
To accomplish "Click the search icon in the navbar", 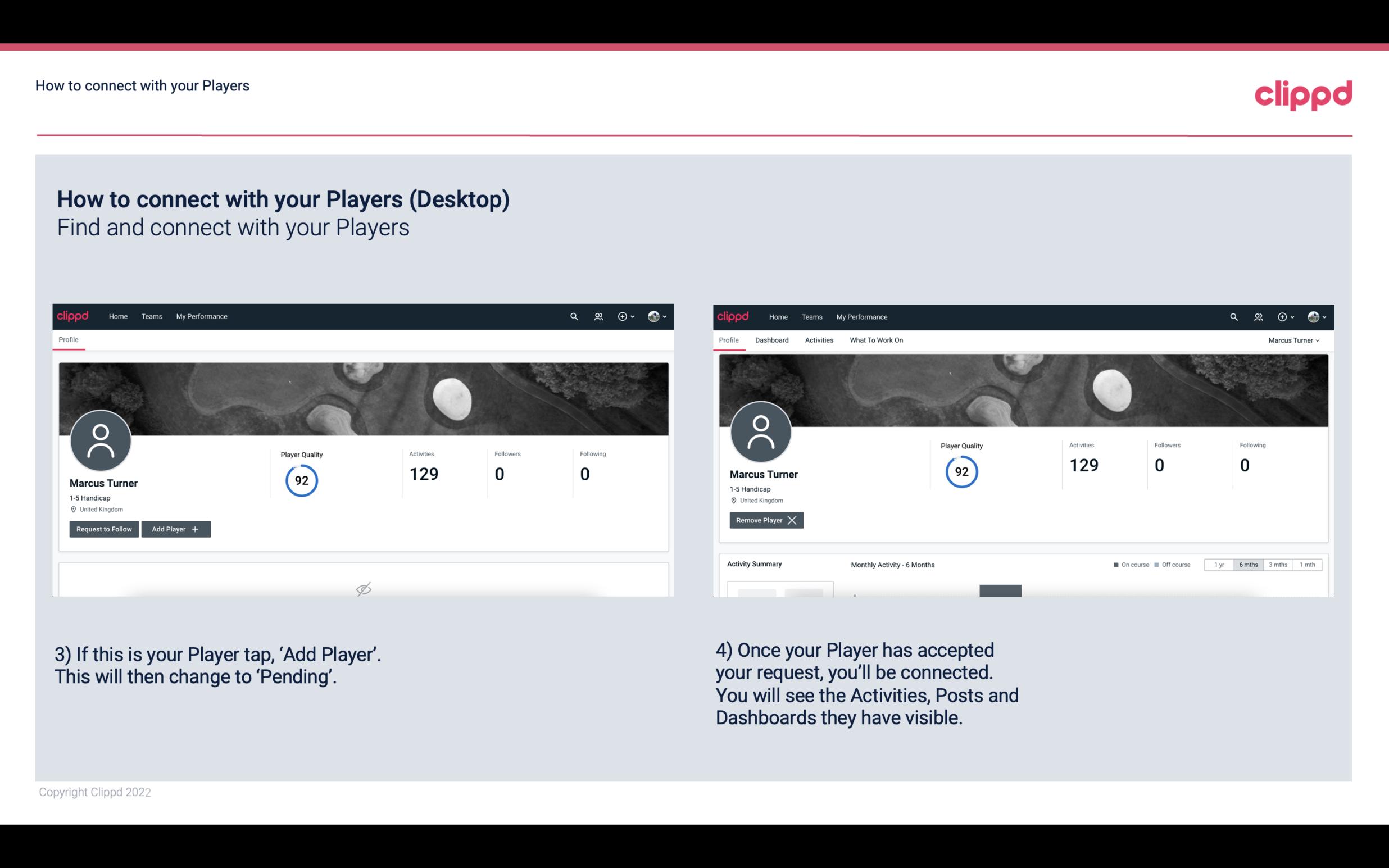I will tap(573, 316).
